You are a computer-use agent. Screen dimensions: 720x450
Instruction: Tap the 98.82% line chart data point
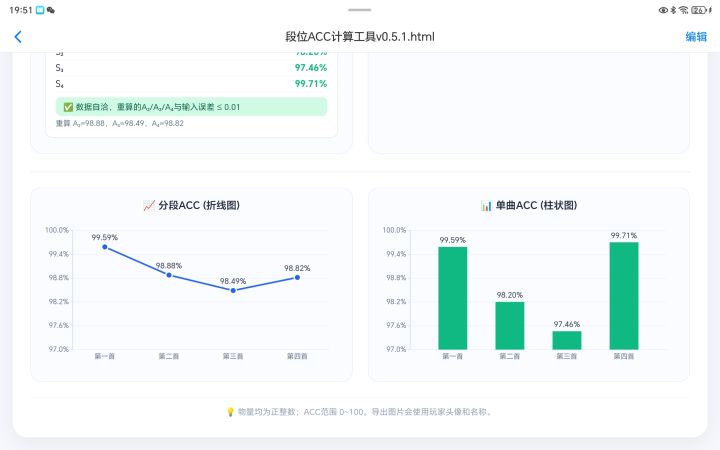[298, 277]
